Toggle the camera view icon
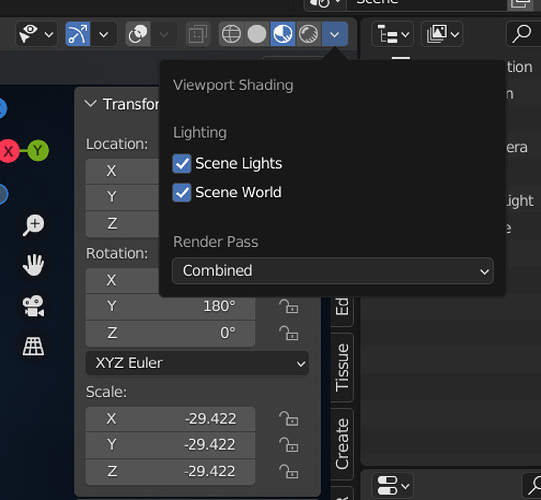 [33, 306]
